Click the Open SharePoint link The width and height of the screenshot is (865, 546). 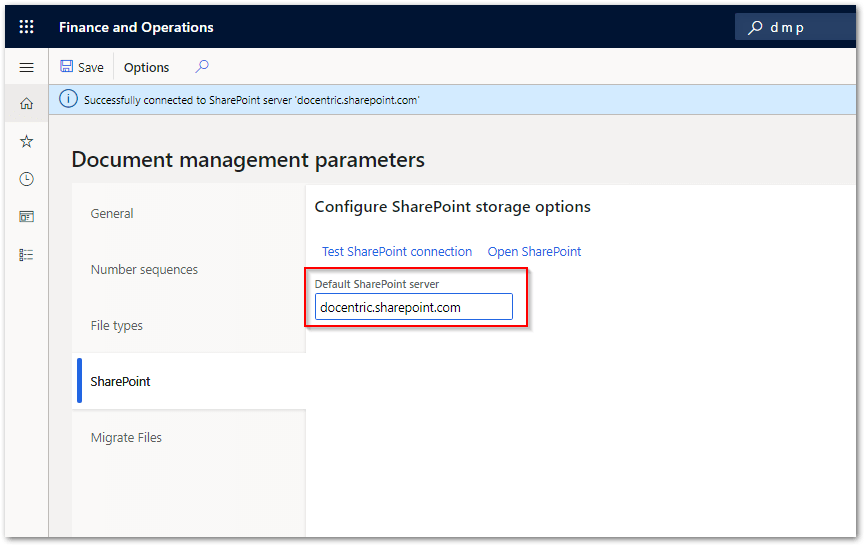(x=534, y=251)
